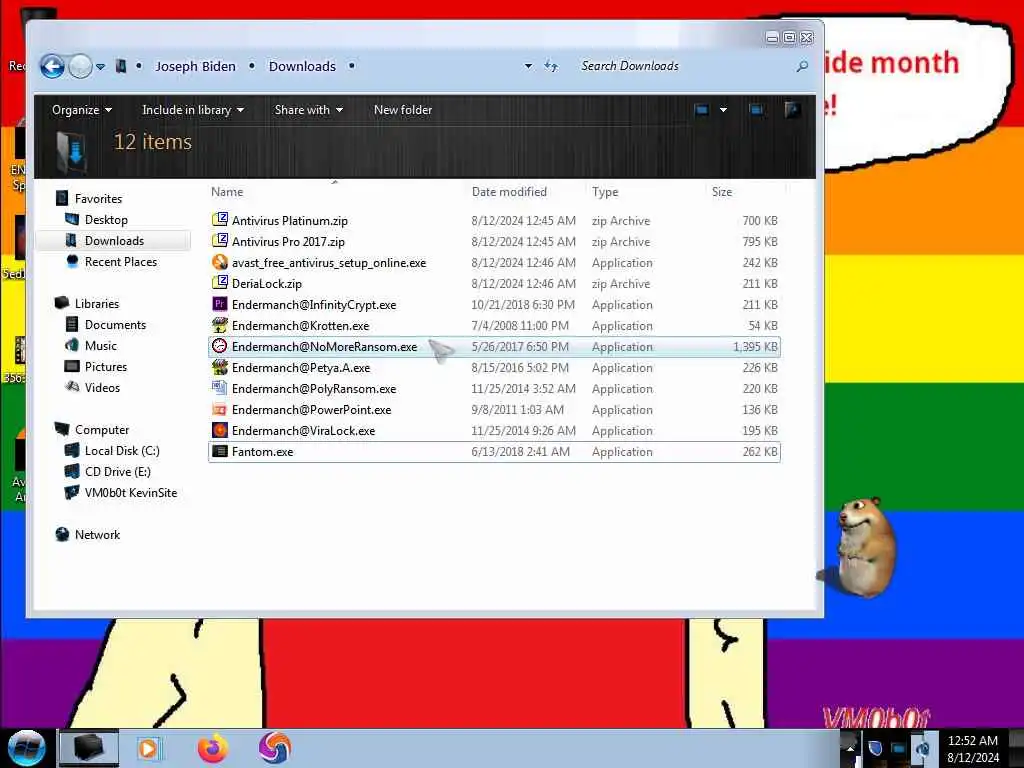This screenshot has width=1024, height=768.
Task: Launch Firefox from the taskbar
Action: [213, 748]
